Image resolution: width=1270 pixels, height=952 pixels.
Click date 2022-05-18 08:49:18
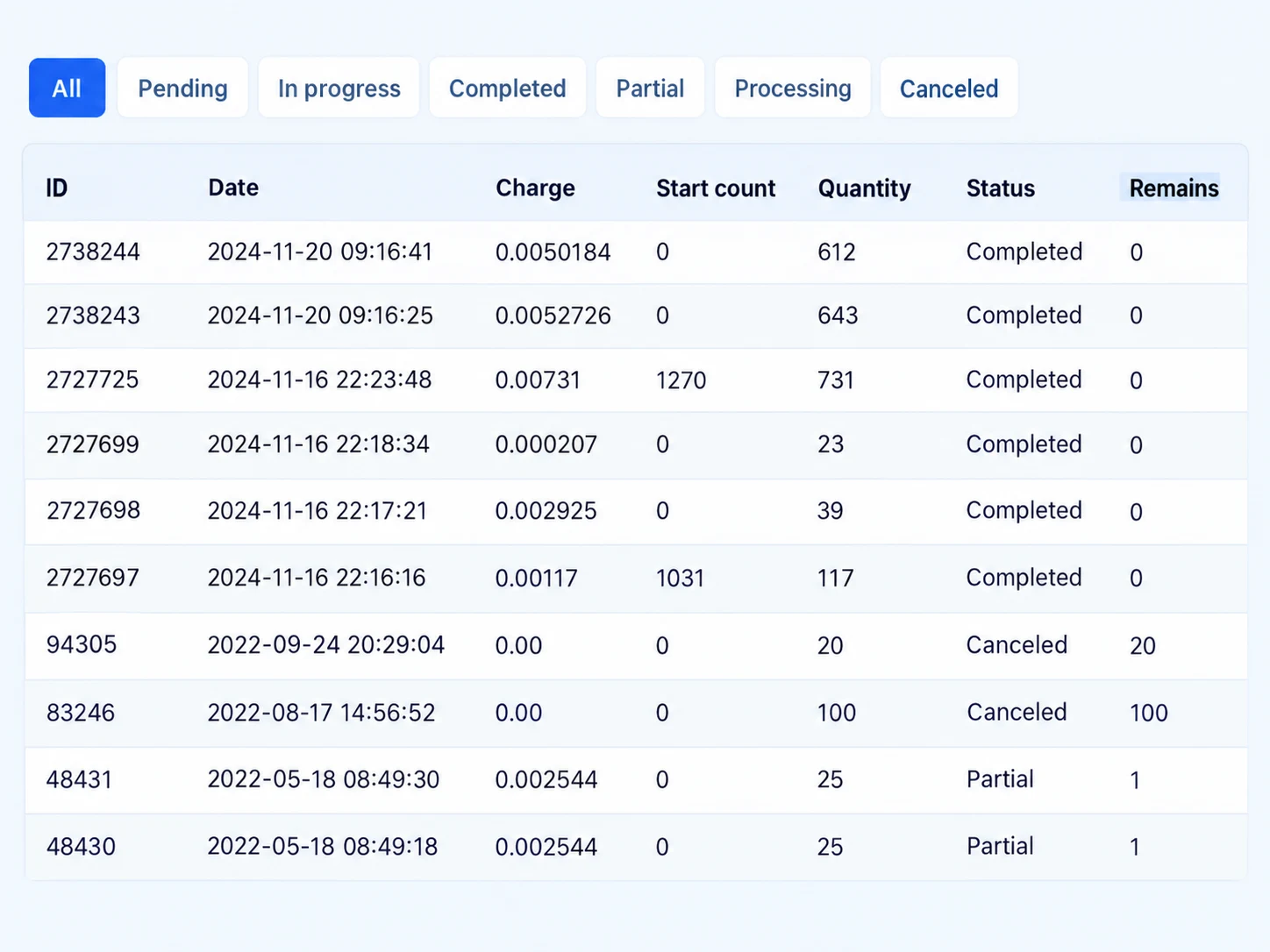point(323,846)
